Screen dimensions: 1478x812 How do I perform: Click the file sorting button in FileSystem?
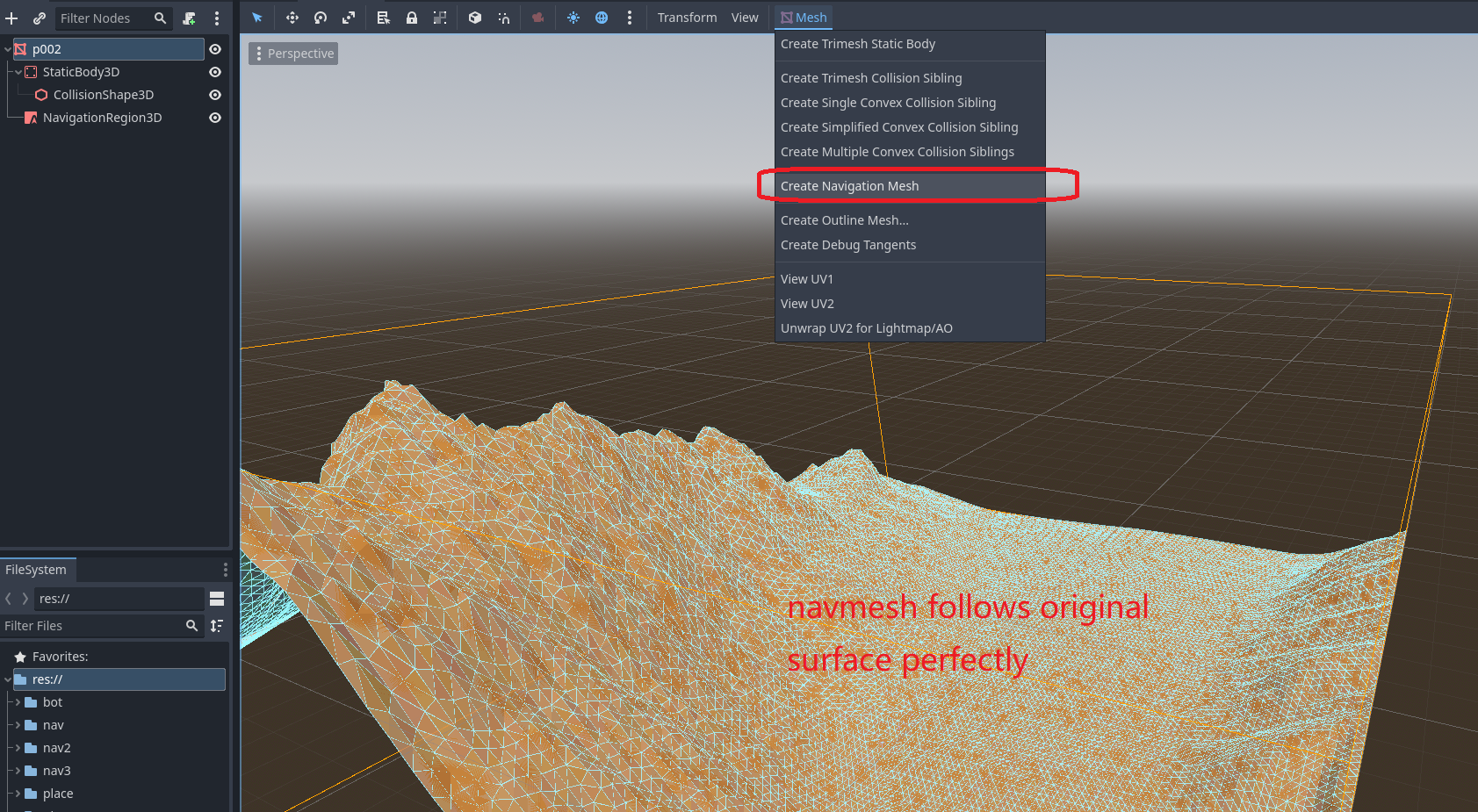(x=216, y=626)
